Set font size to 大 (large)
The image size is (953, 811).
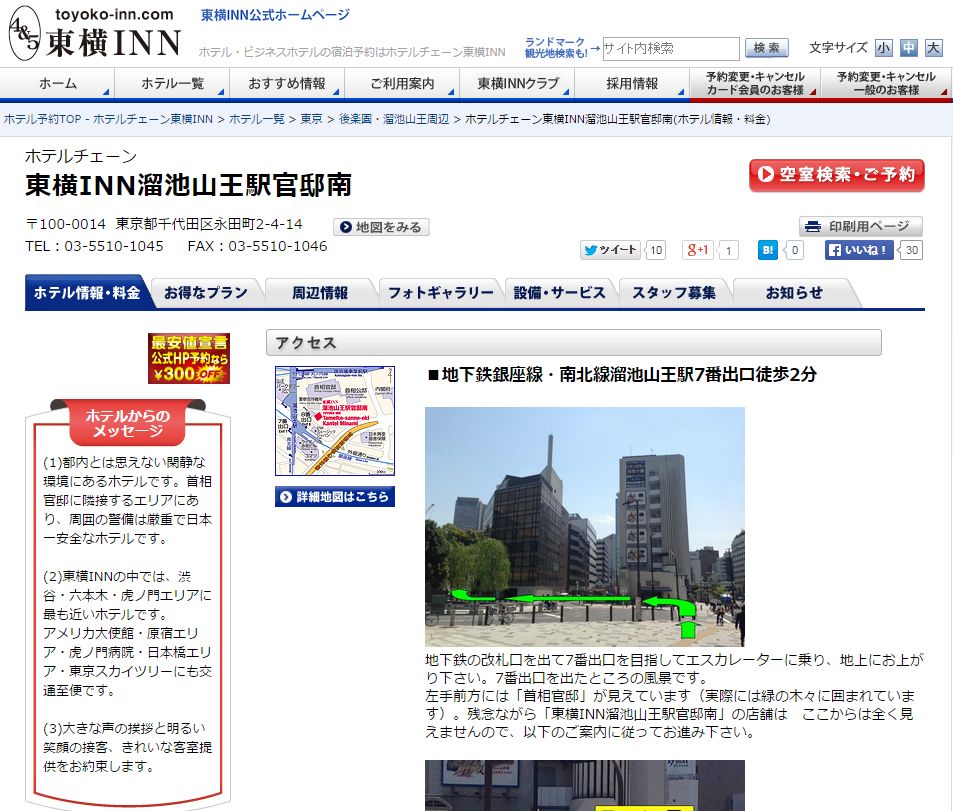click(x=934, y=47)
